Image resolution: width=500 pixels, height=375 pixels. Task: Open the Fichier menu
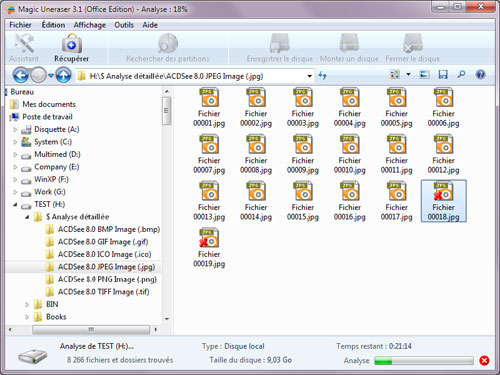pos(20,25)
